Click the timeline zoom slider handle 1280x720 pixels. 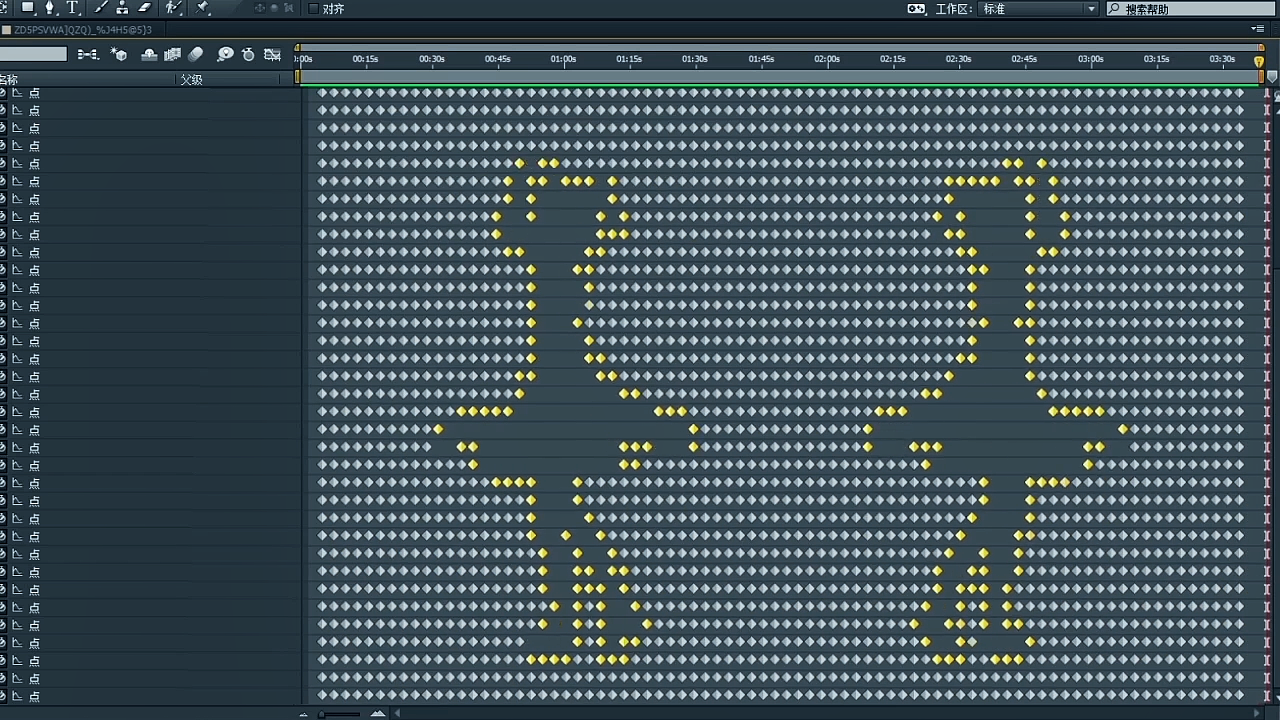[321, 714]
